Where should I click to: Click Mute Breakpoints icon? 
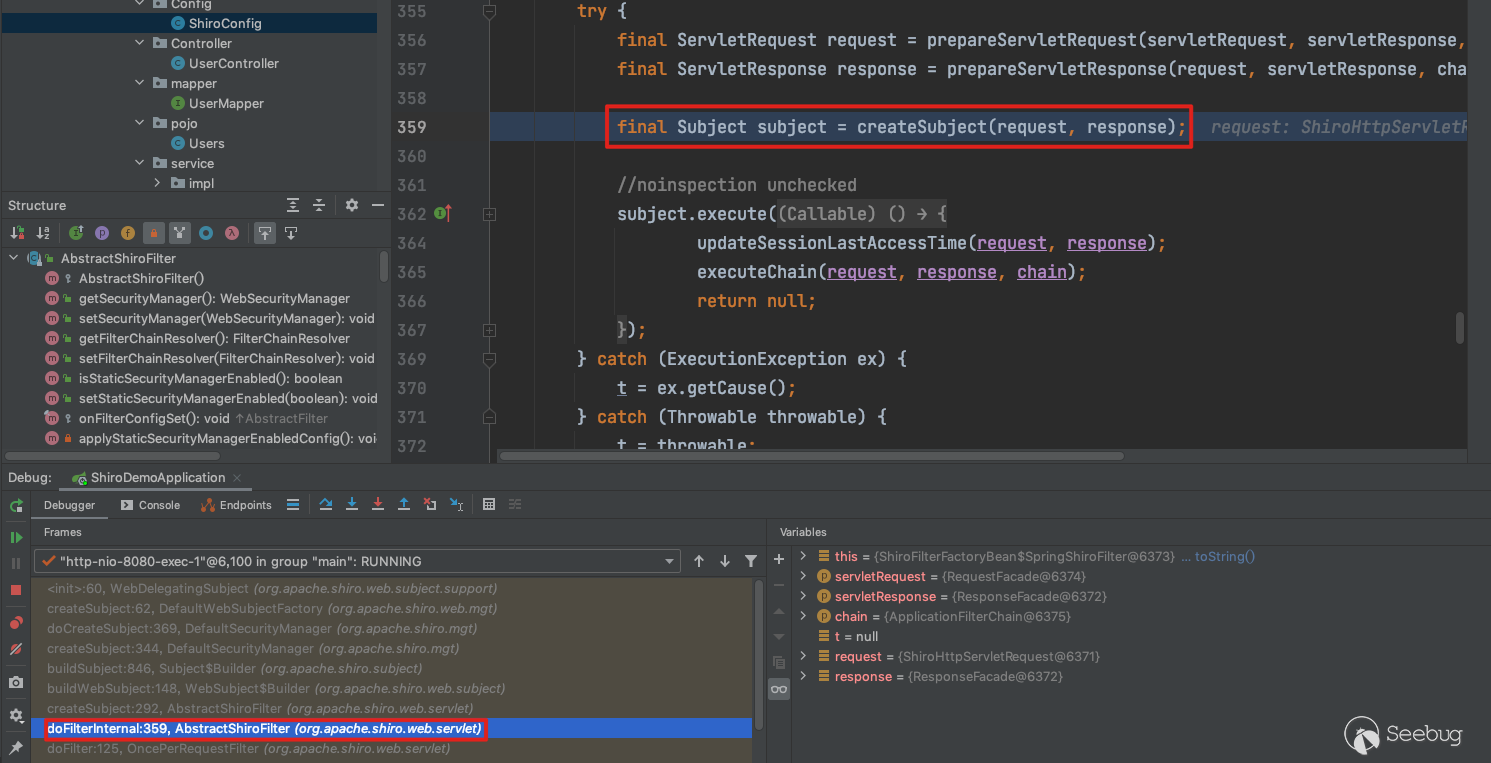click(16, 649)
